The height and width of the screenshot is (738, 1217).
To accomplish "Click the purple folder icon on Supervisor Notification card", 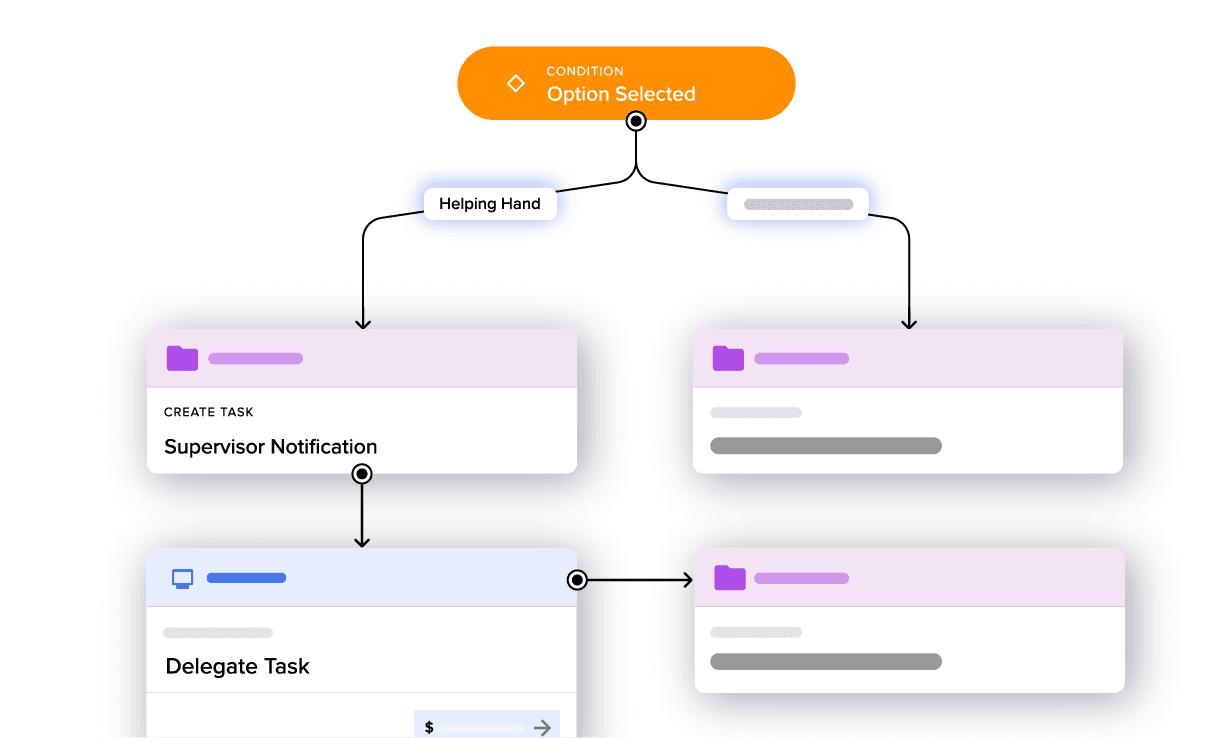I will pos(181,357).
